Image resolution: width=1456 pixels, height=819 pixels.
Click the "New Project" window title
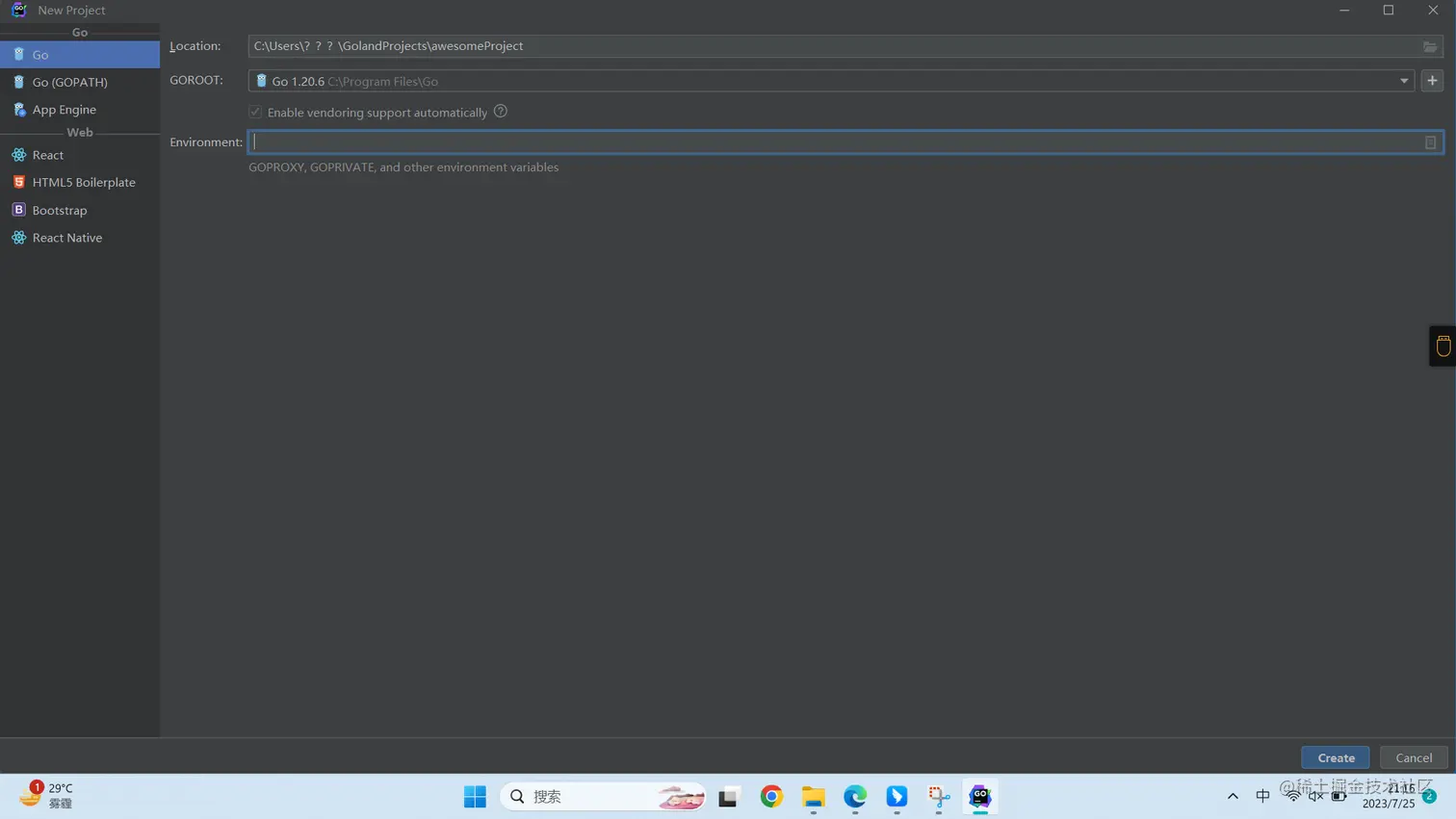coord(71,10)
